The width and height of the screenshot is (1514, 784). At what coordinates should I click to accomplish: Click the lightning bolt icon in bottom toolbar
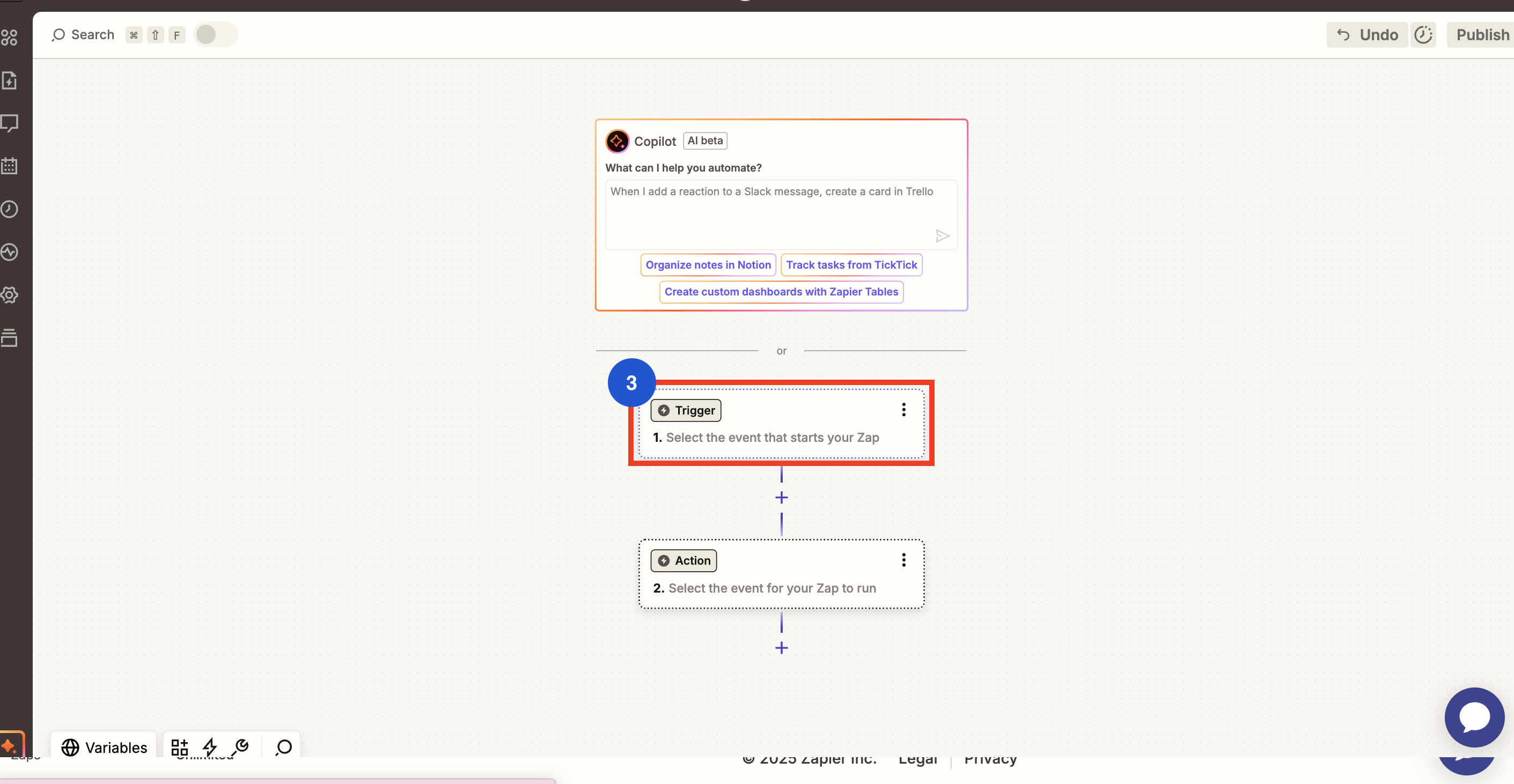click(210, 747)
